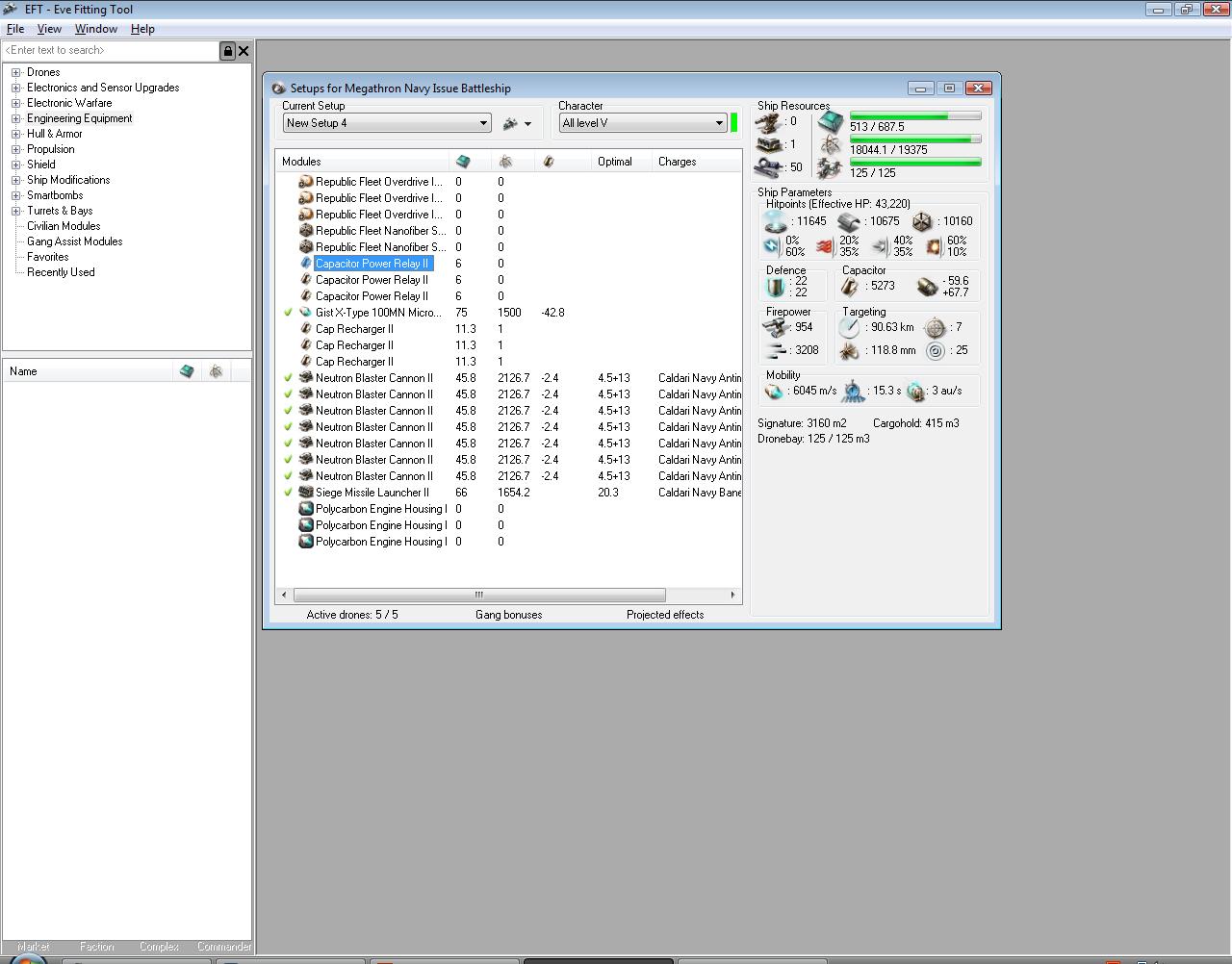Viewport: 1232px width, 964px height.
Task: Click the CPU icon in the Name list header
Action: pyautogui.click(x=187, y=371)
